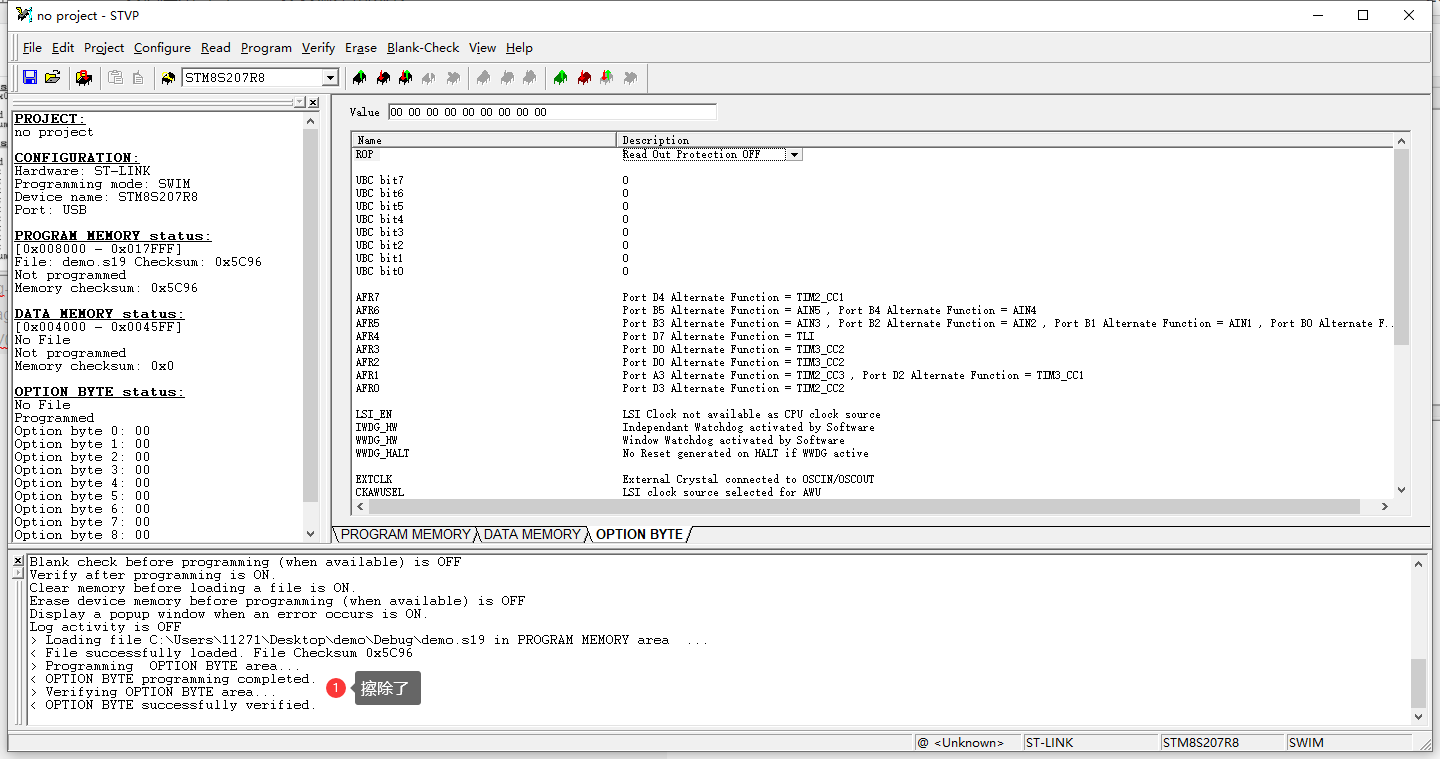Click the Description column header
Viewport: 1440px width, 759px height.
coord(1005,140)
